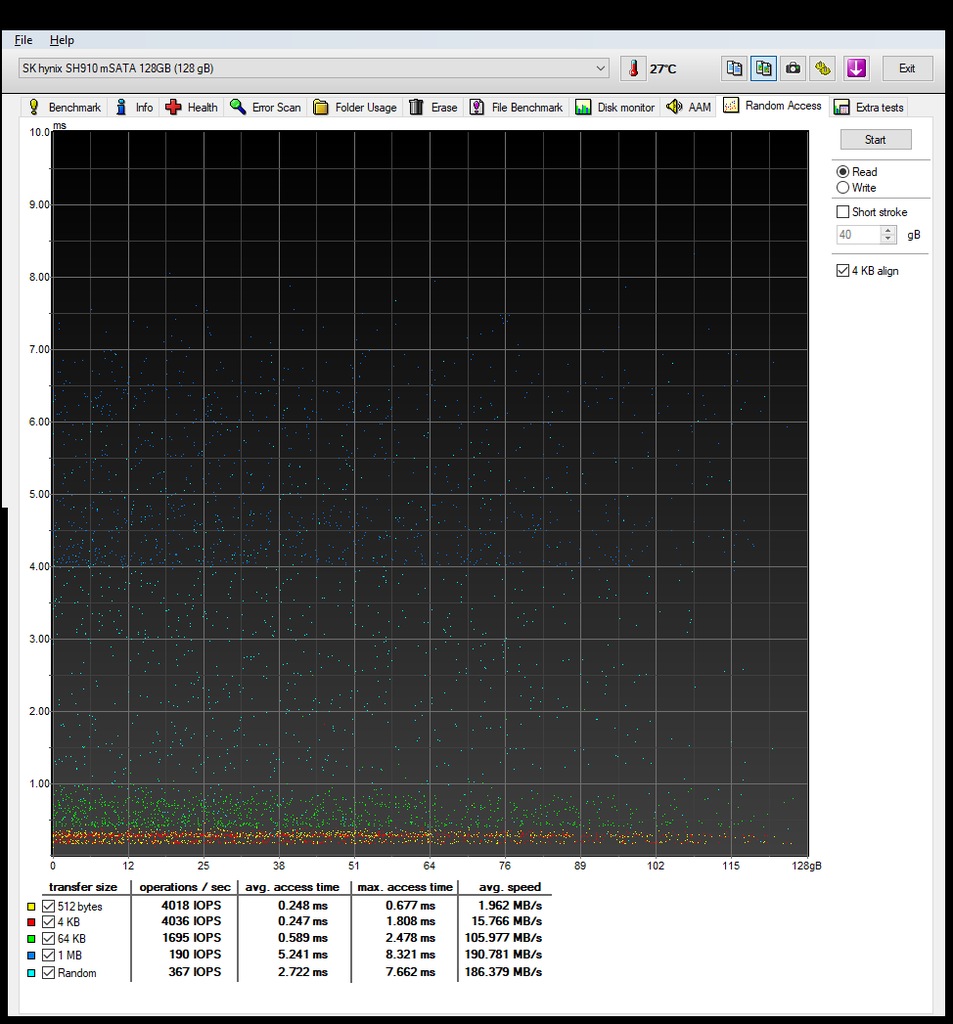Click the 1.962 MB/s average speed

509,905
